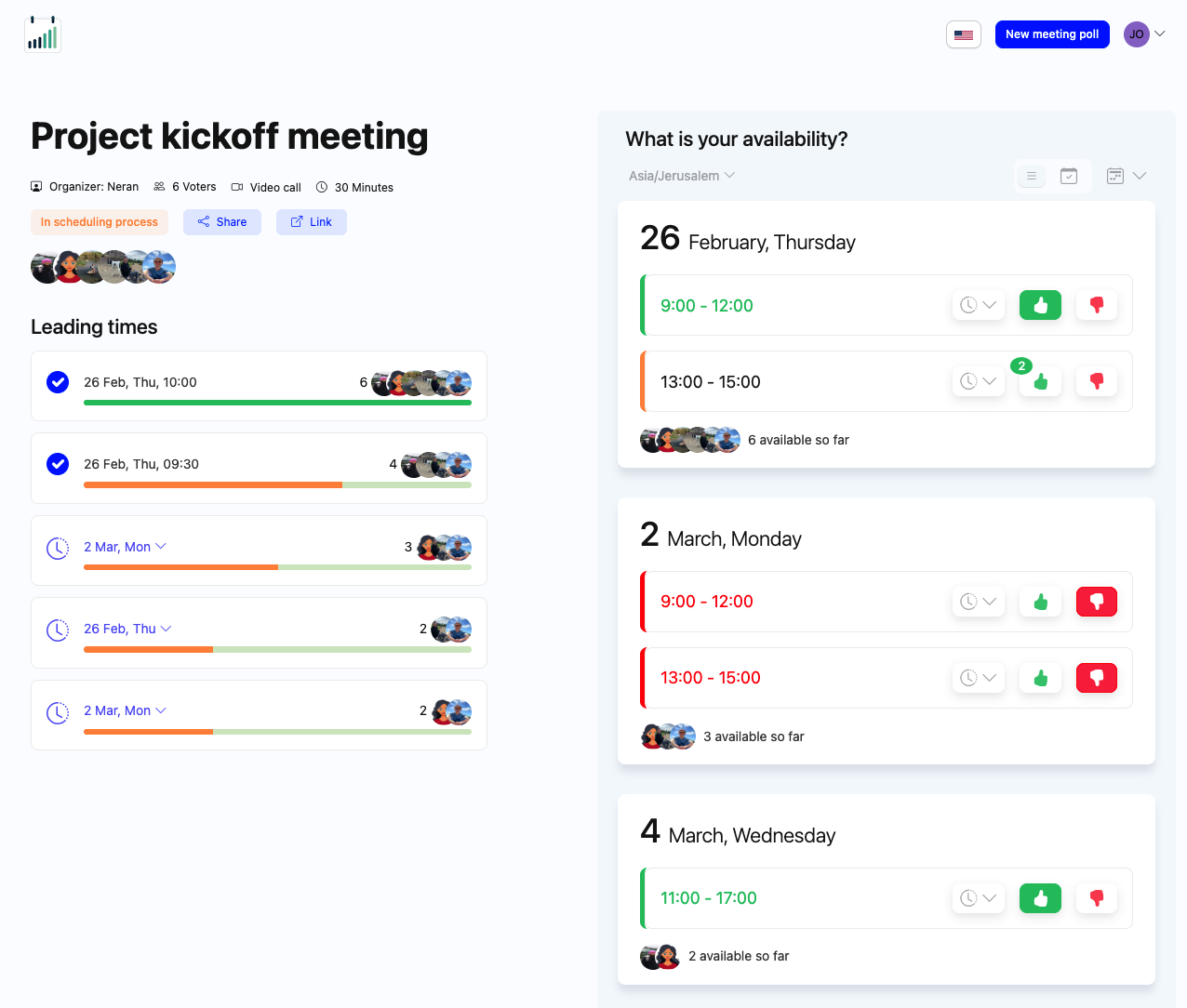This screenshot has height=1008, width=1187.
Task: Click the green progress bar for 26 Feb 10:00
Action: click(277, 402)
